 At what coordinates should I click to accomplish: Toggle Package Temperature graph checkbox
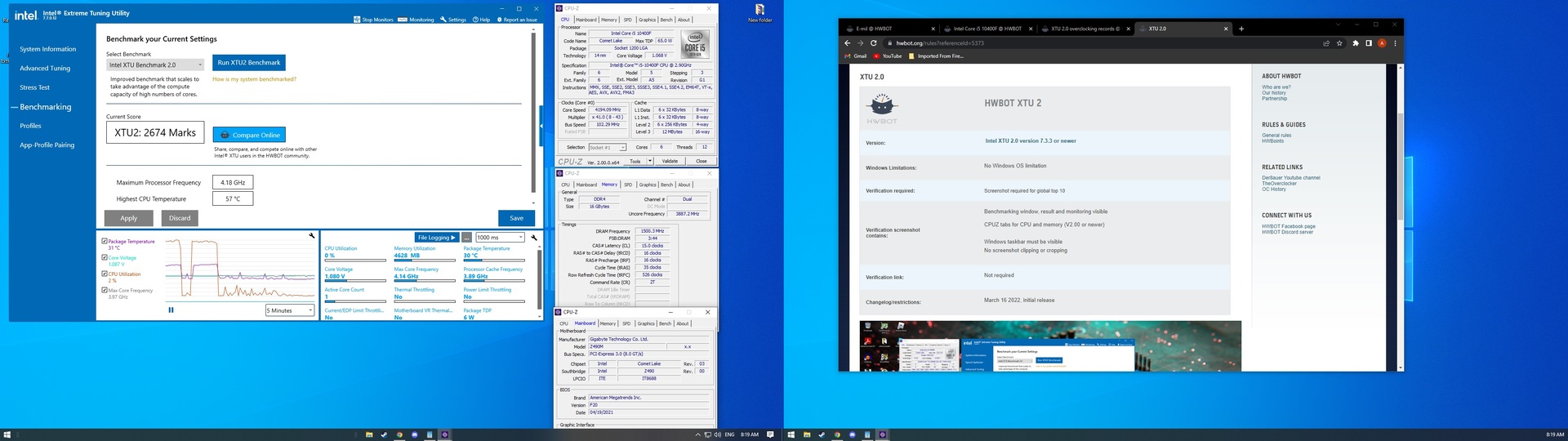tap(105, 241)
